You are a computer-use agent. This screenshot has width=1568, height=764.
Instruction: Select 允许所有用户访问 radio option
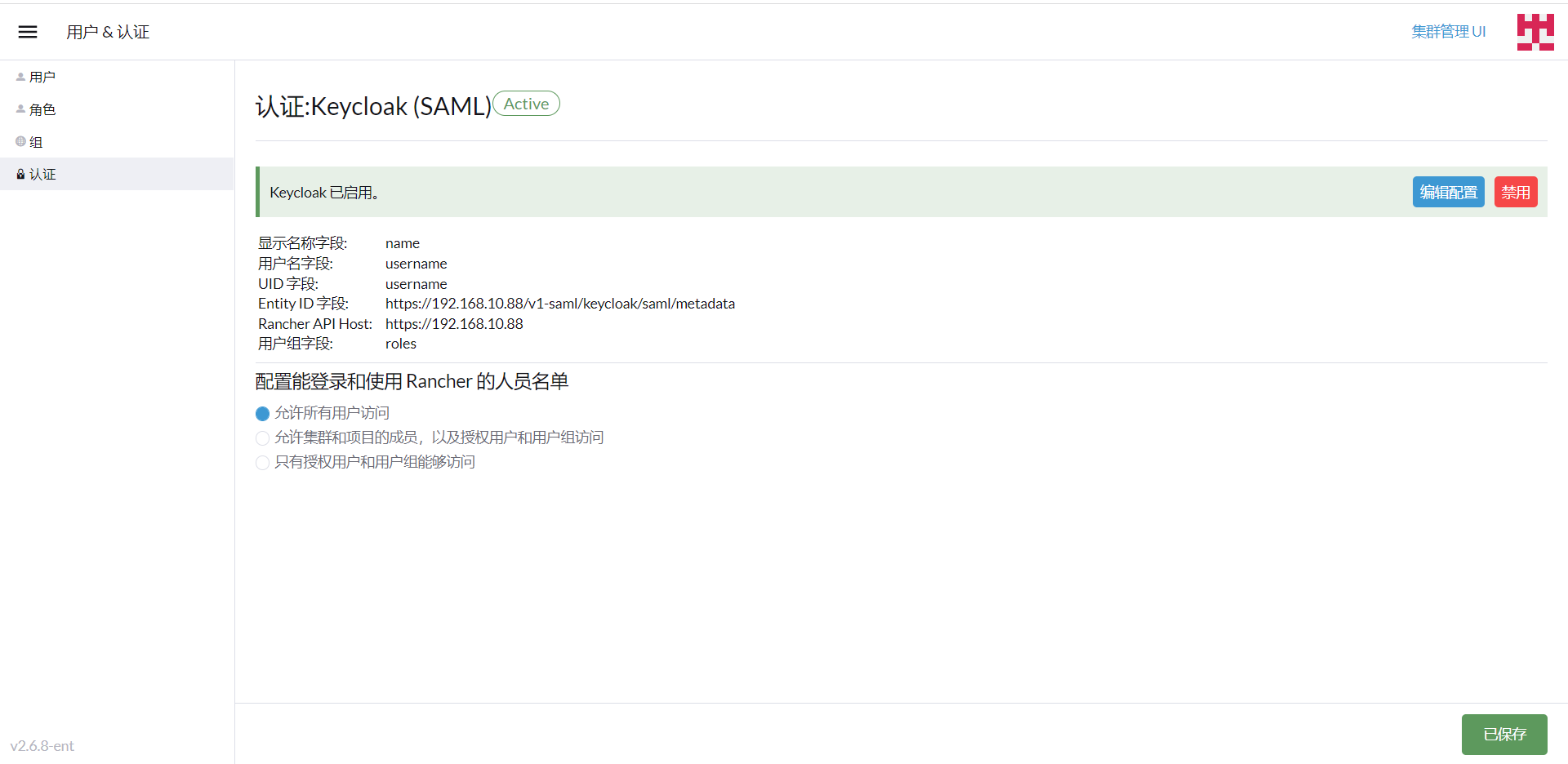point(262,413)
